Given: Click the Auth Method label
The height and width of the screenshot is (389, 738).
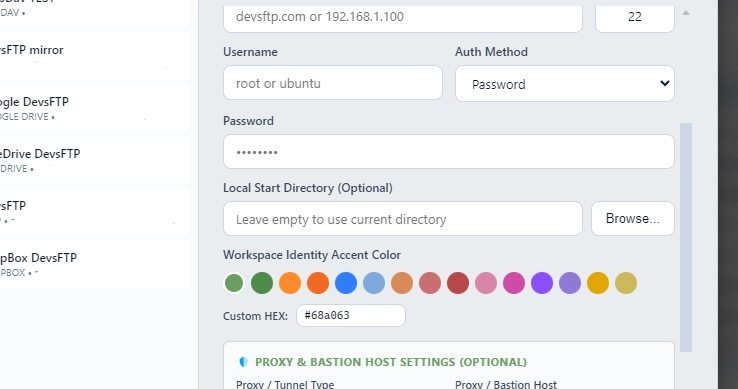Looking at the screenshot, I should pos(491,52).
